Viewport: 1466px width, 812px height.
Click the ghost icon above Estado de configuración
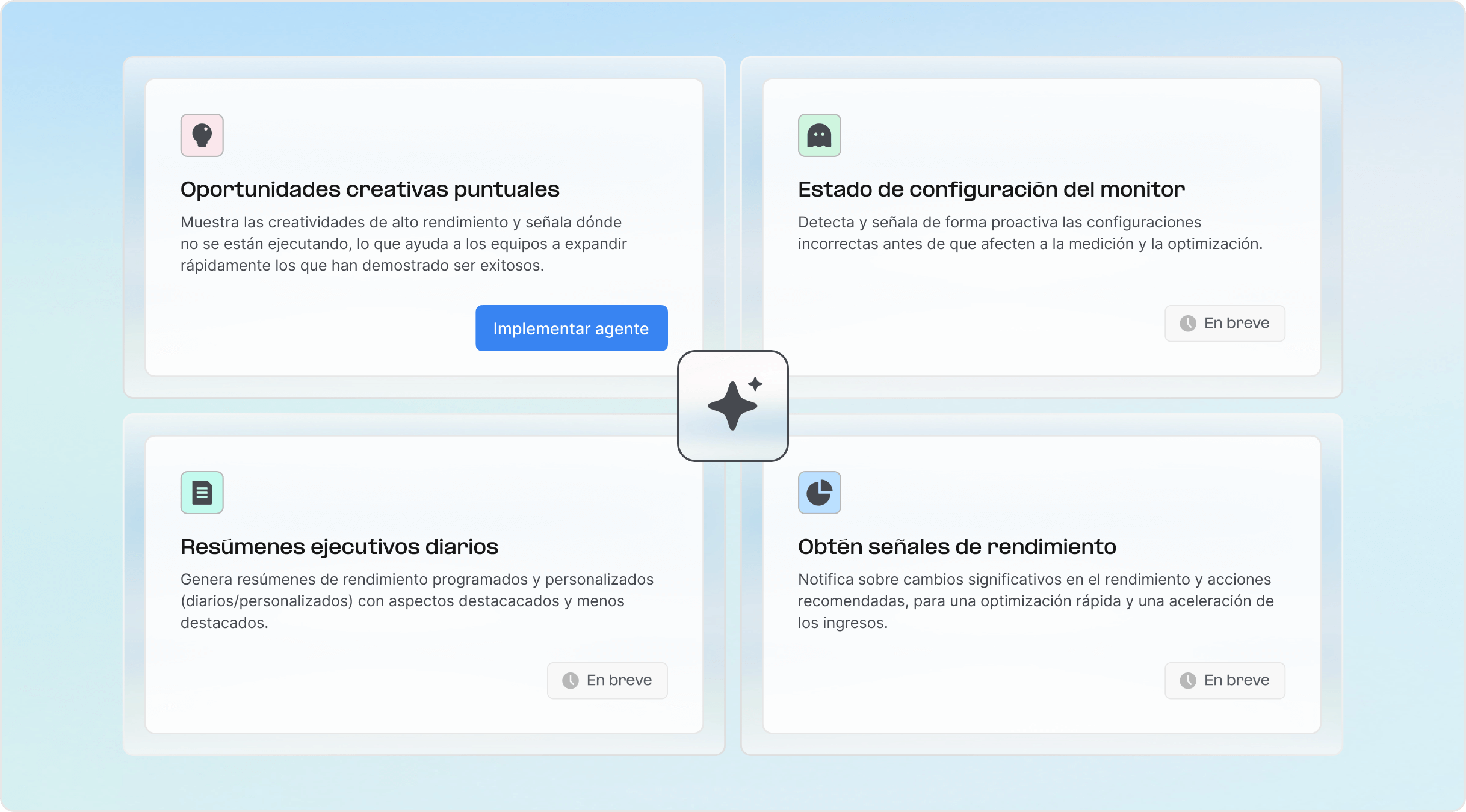pos(819,135)
